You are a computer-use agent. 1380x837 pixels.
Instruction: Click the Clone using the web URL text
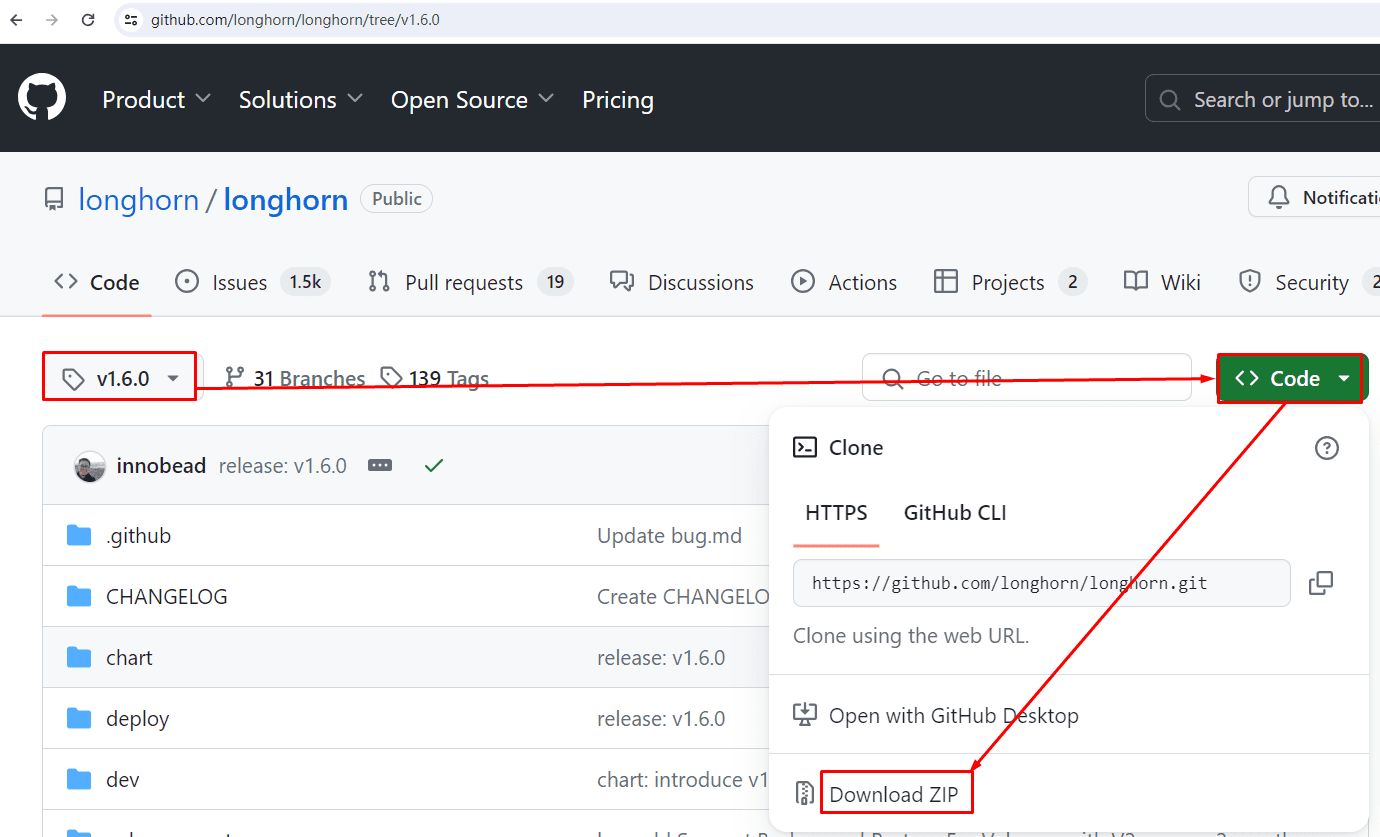[911, 636]
